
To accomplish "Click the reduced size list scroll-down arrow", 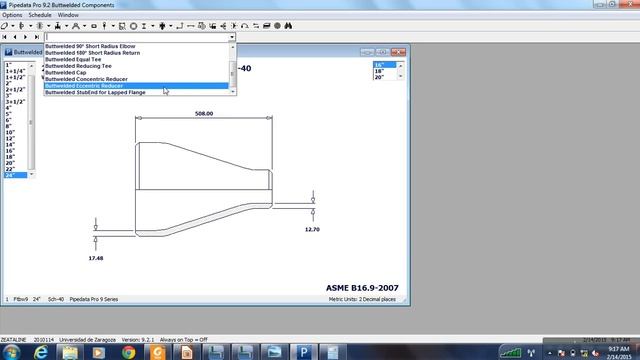I will tap(400, 77).
